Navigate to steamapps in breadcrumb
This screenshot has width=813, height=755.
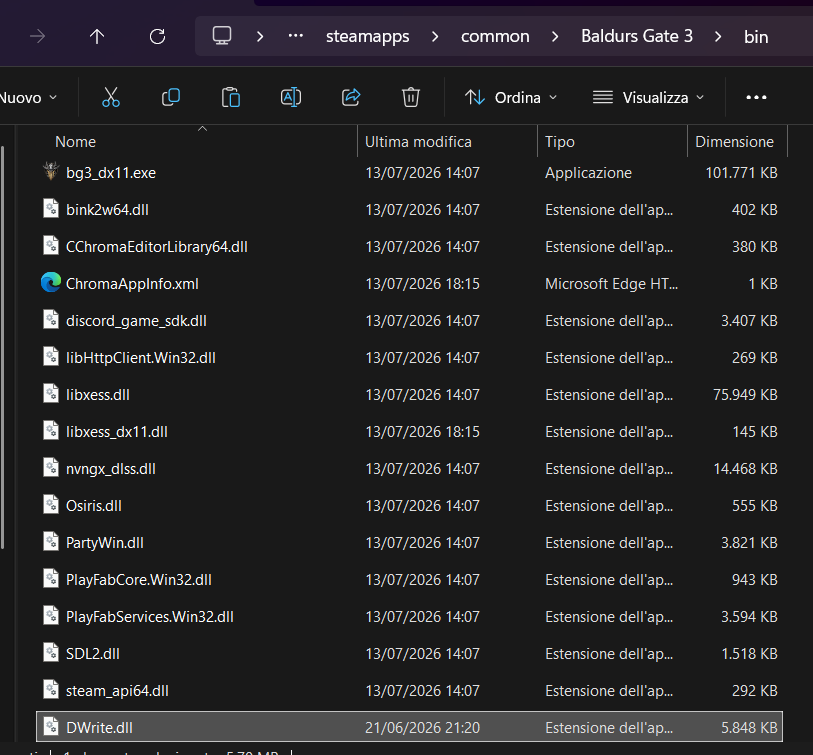[x=368, y=36]
